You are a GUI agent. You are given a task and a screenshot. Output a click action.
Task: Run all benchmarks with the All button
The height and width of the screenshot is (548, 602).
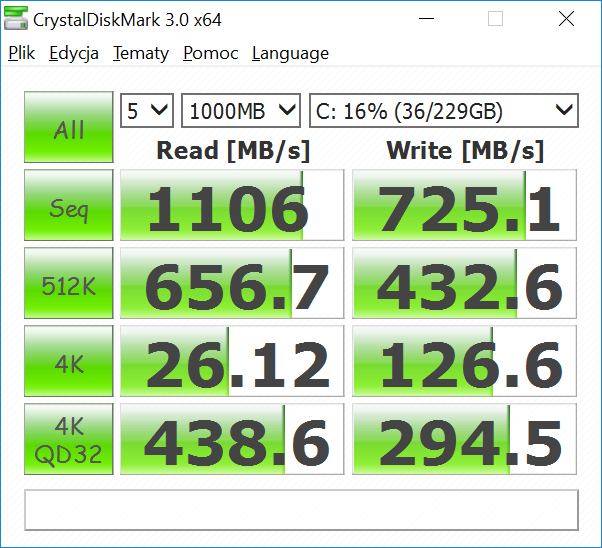point(69,127)
